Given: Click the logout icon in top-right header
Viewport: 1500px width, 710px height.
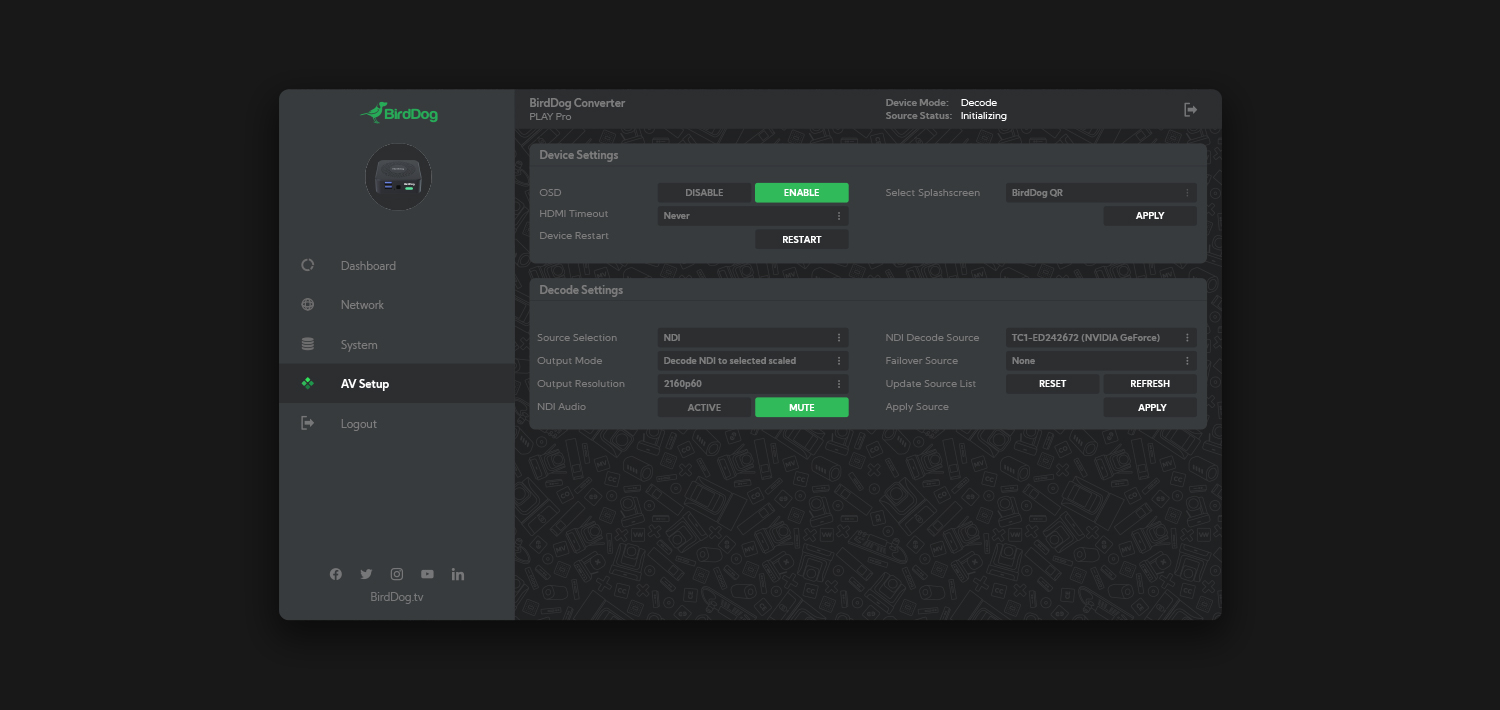Looking at the screenshot, I should click(x=1190, y=110).
